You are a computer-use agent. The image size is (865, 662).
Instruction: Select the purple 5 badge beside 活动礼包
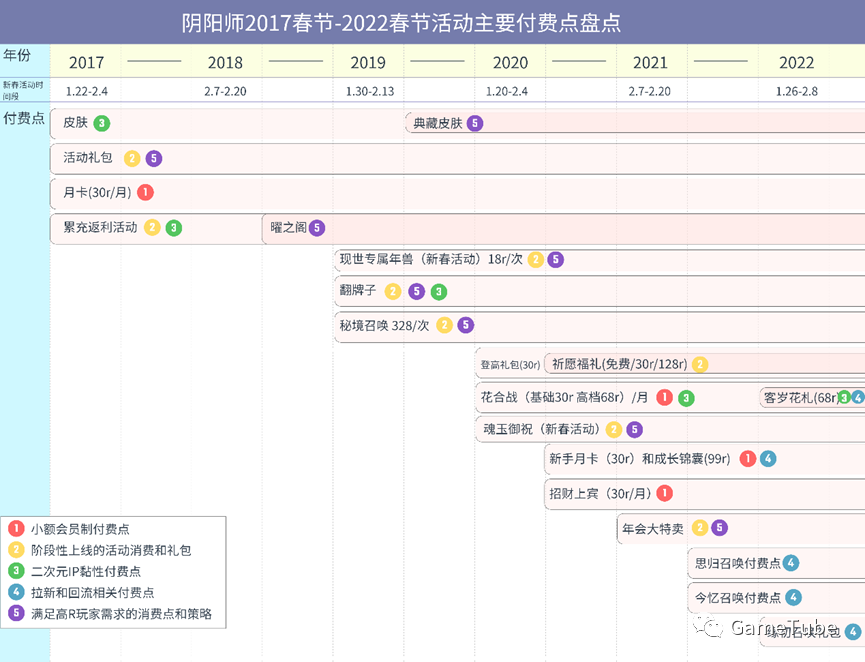click(154, 158)
